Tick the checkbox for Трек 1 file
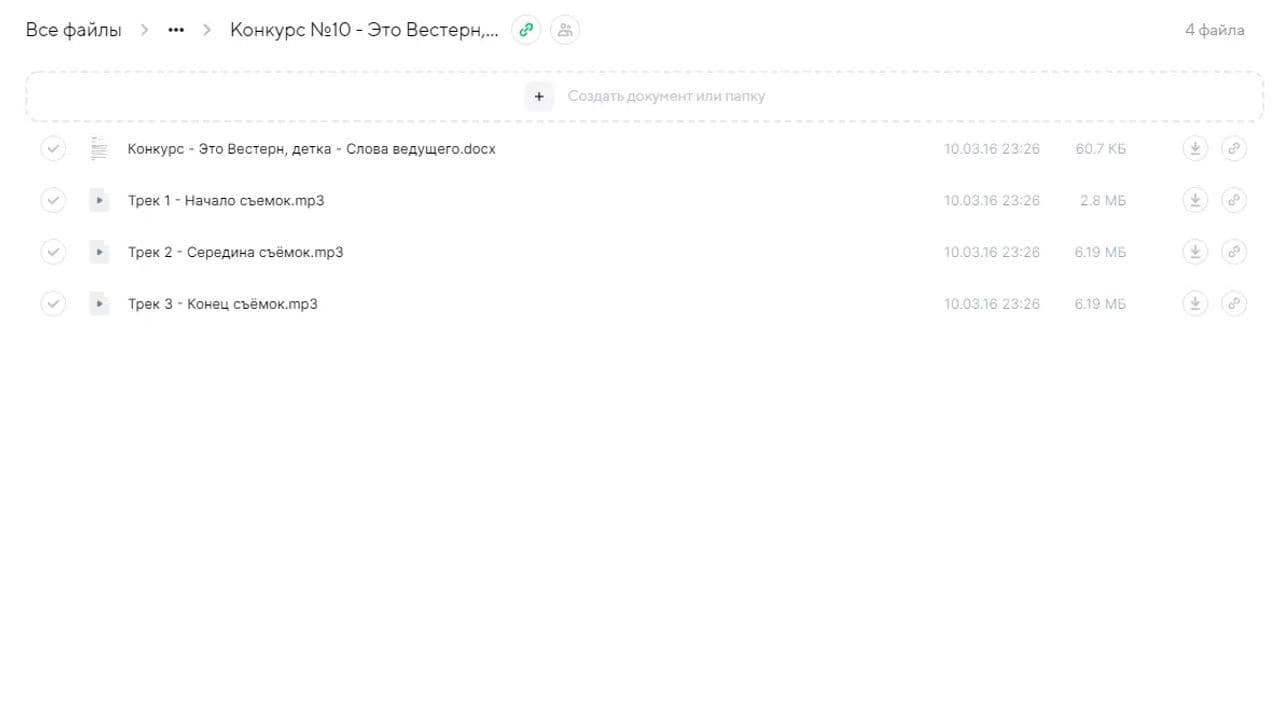Screen dimensions: 1280x720 [53, 201]
